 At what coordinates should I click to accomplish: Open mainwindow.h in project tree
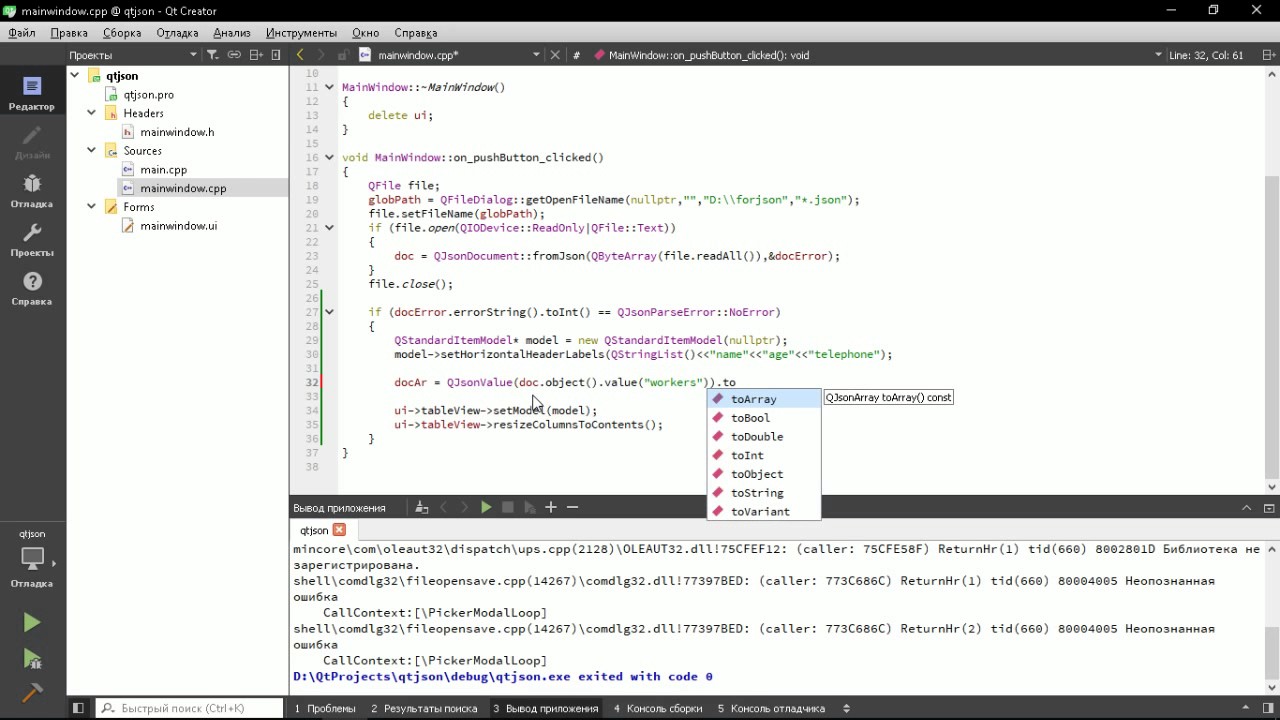(176, 132)
